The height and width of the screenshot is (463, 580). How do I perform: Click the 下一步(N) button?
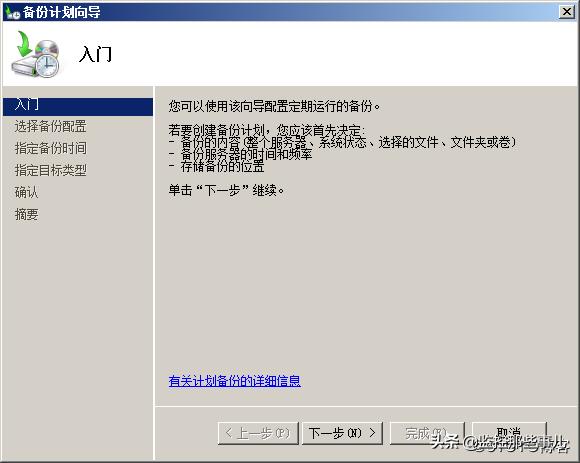point(342,433)
